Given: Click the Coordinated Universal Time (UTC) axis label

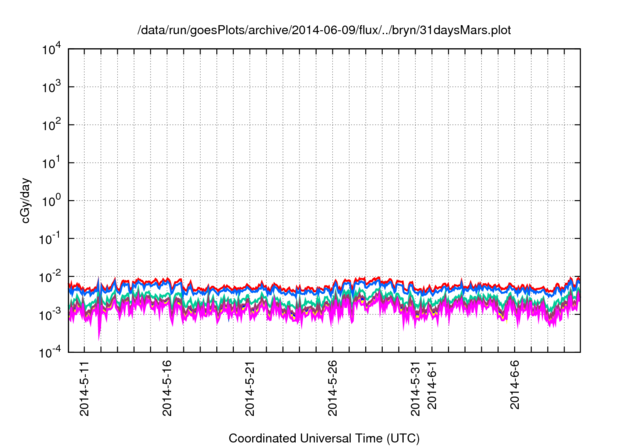Looking at the screenshot, I should tap(326, 439).
